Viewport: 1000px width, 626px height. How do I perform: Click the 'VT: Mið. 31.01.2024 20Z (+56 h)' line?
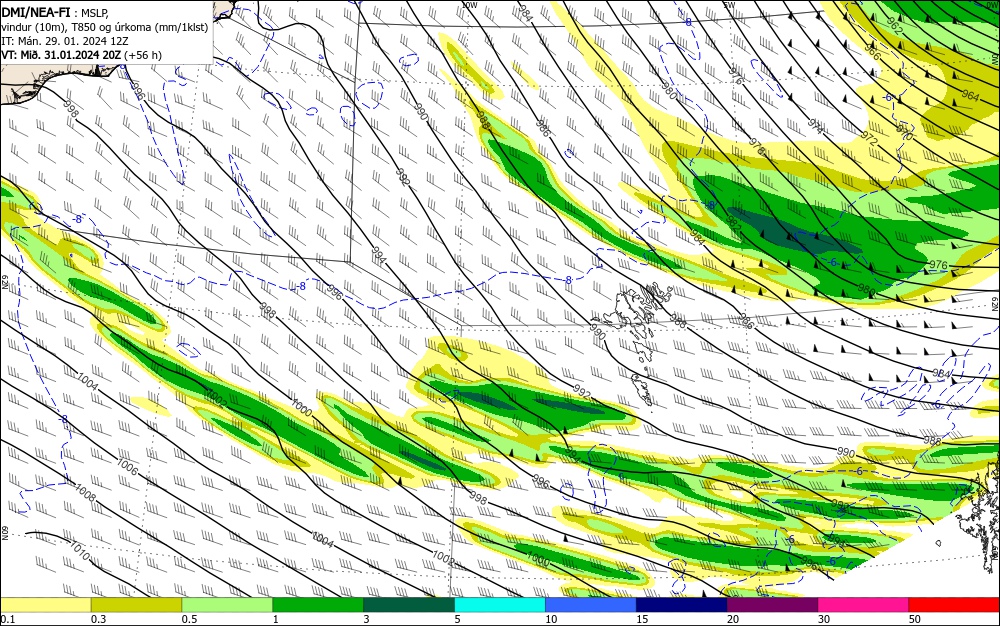coord(82,55)
